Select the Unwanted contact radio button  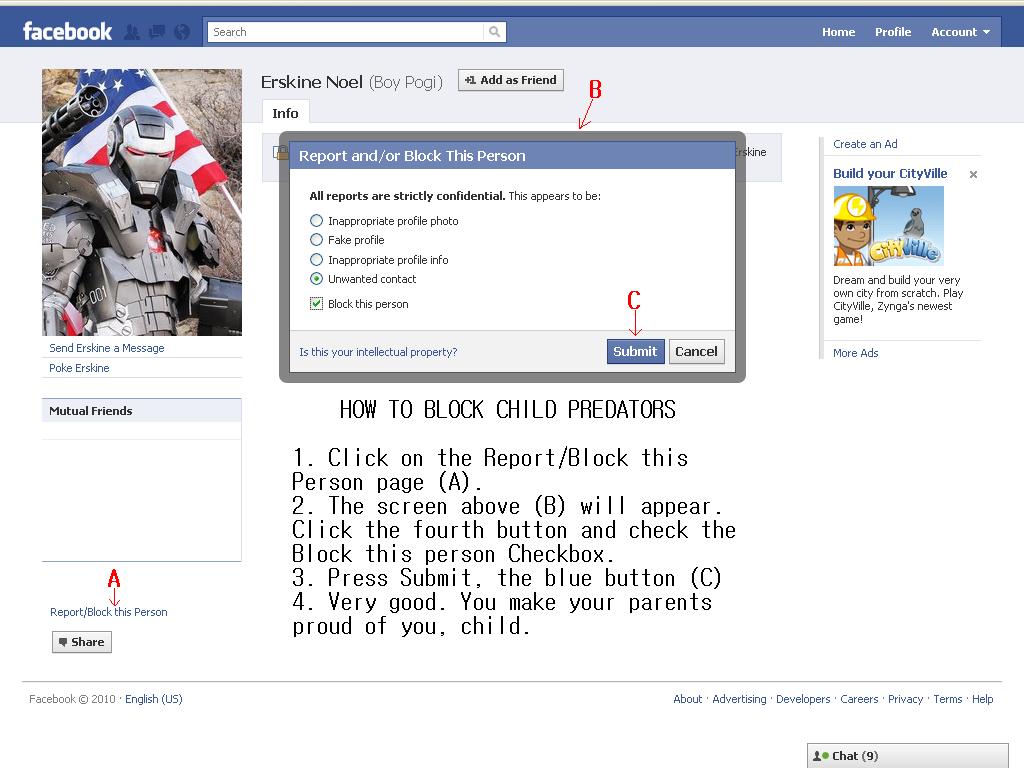317,279
